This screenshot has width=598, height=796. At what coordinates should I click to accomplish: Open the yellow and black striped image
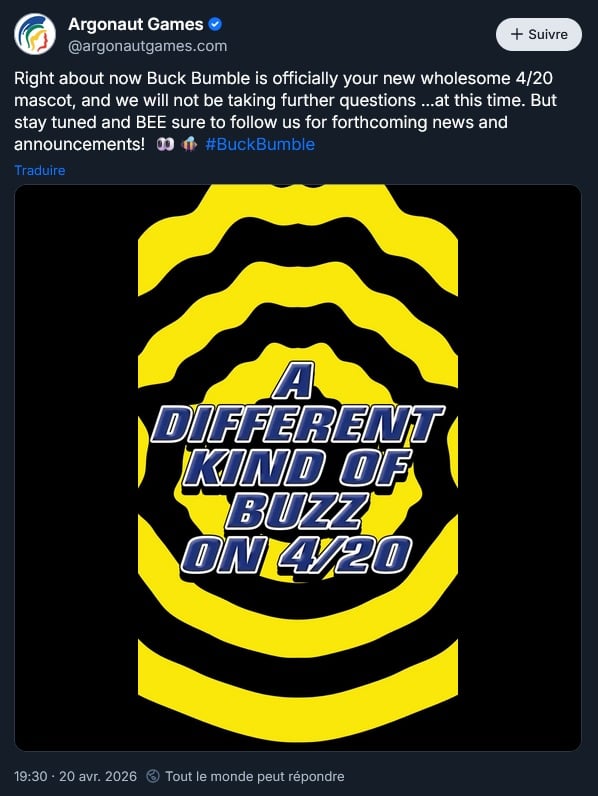click(x=298, y=468)
